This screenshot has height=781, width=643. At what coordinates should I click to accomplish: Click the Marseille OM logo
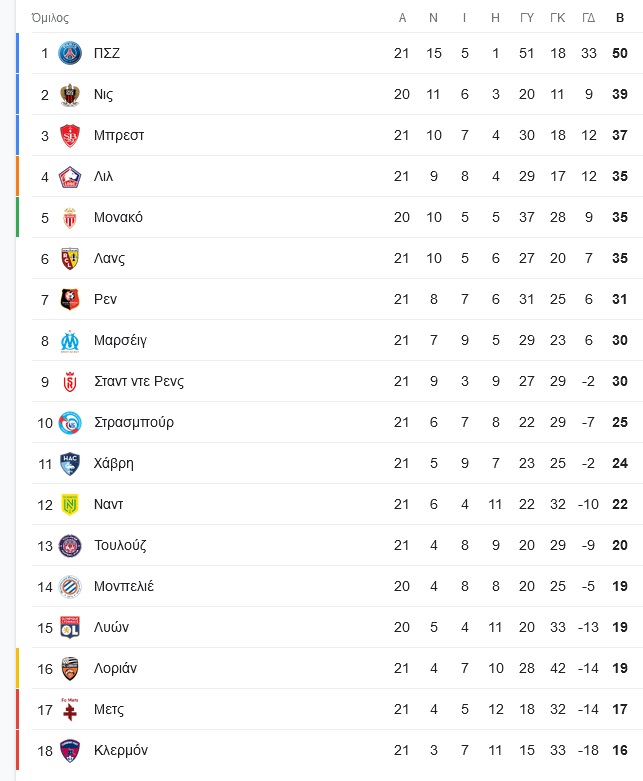click(70, 341)
